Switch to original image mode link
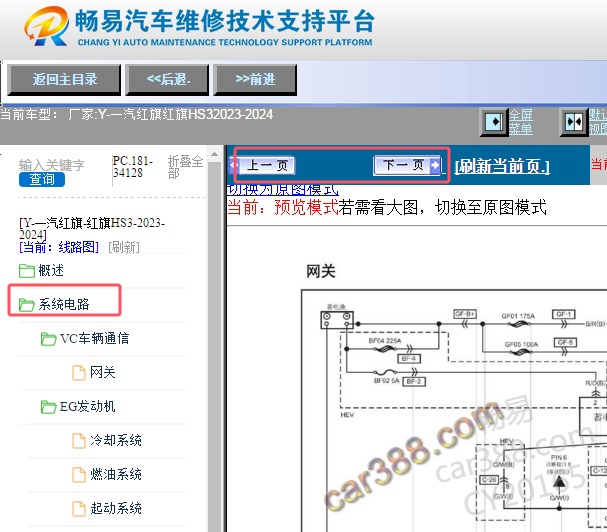This screenshot has height=532, width=607. (x=283, y=190)
